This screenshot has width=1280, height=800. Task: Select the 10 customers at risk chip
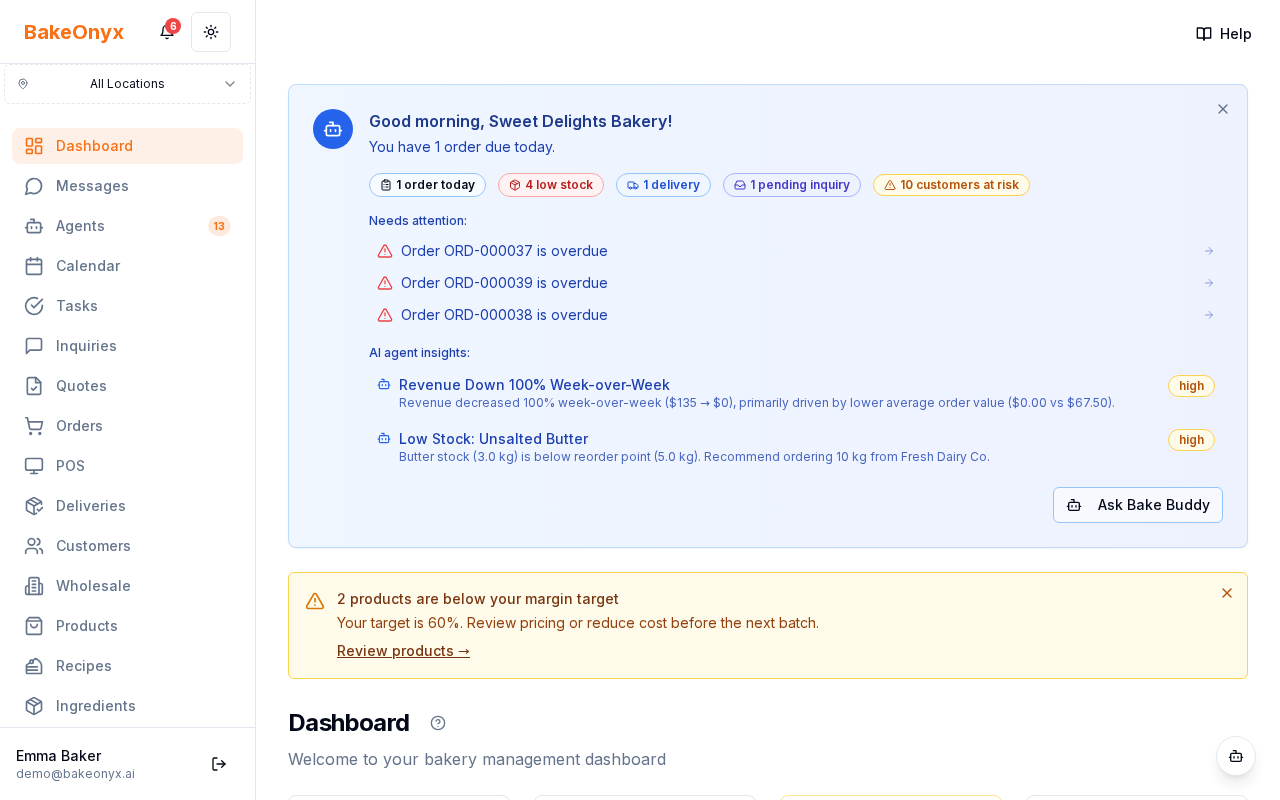point(951,185)
